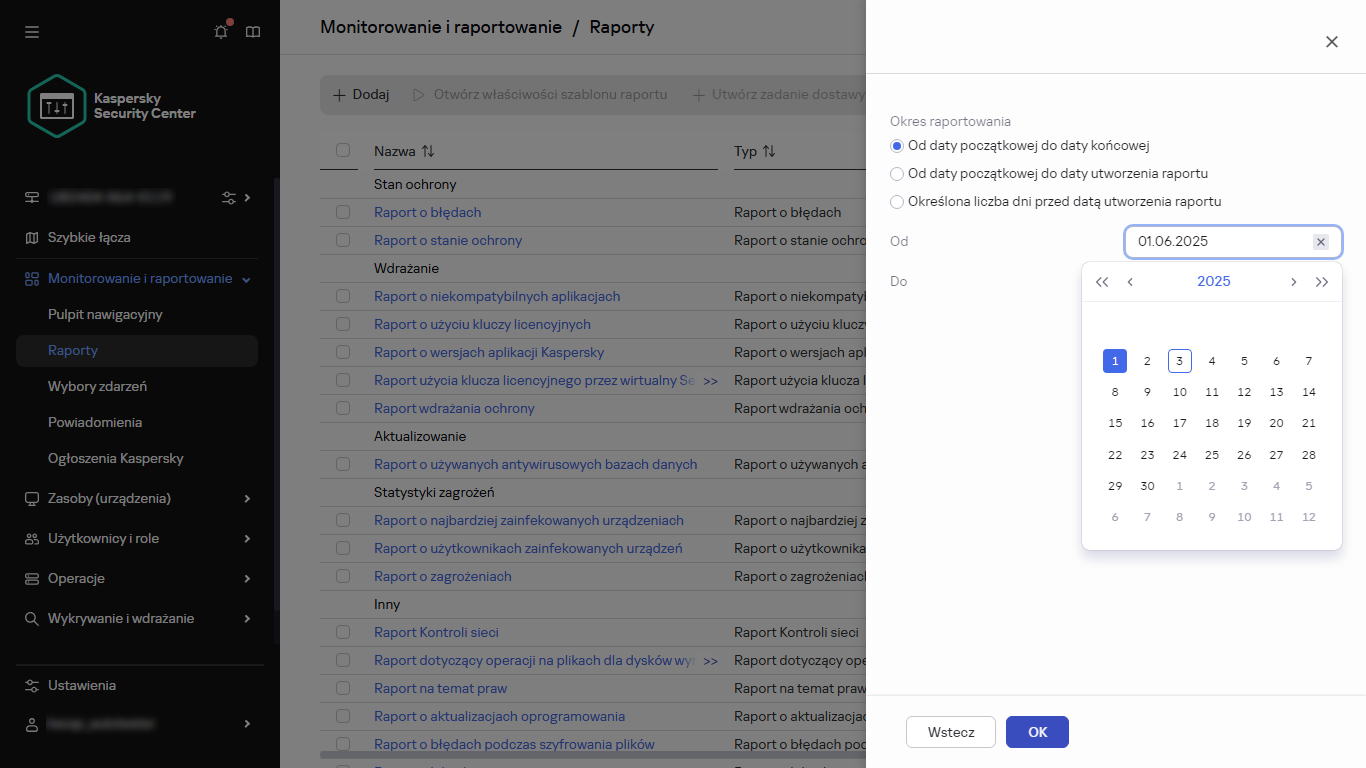
Task: Clear the Od date field
Action: click(1320, 242)
